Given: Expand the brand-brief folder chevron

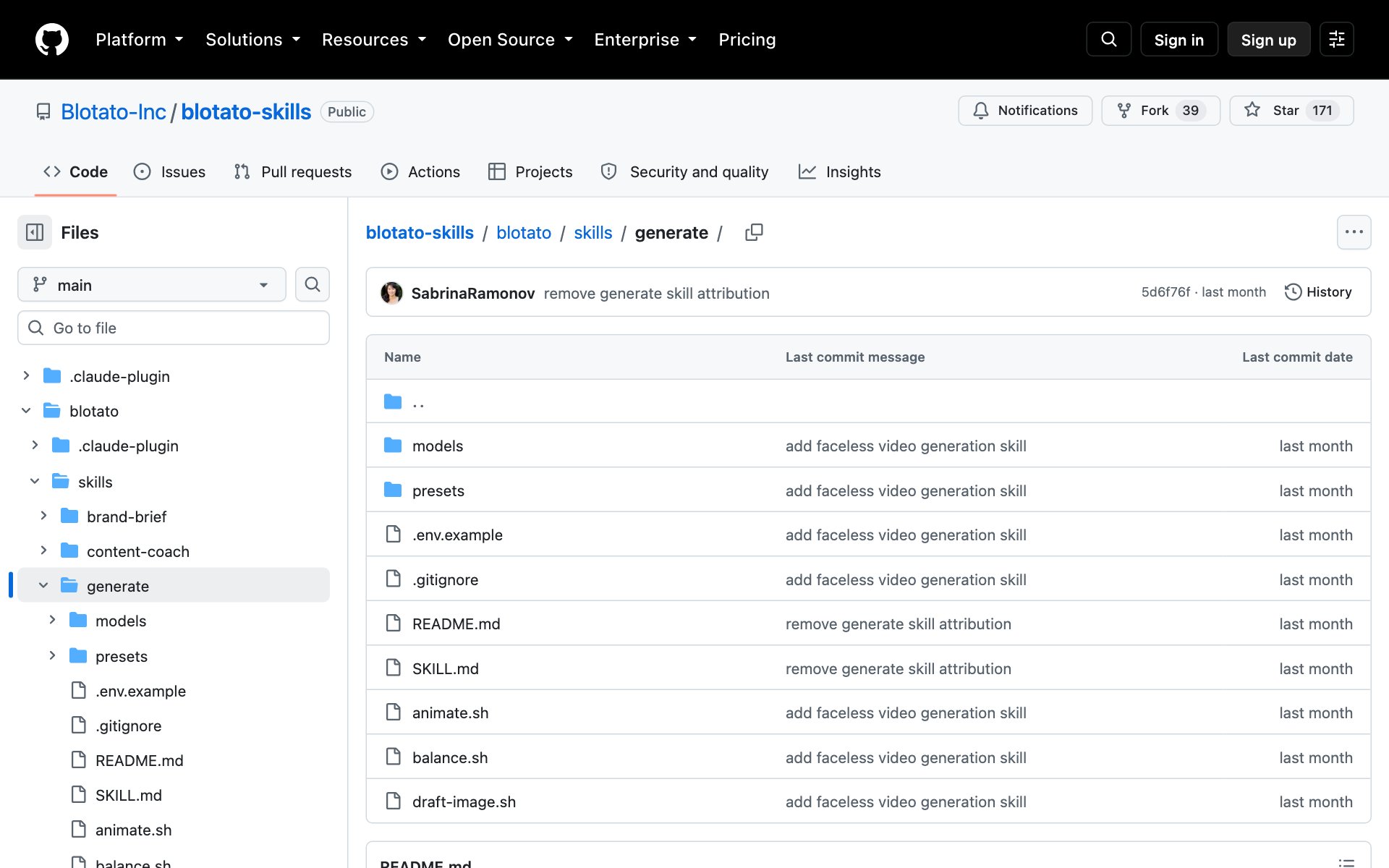Looking at the screenshot, I should click(x=43, y=516).
